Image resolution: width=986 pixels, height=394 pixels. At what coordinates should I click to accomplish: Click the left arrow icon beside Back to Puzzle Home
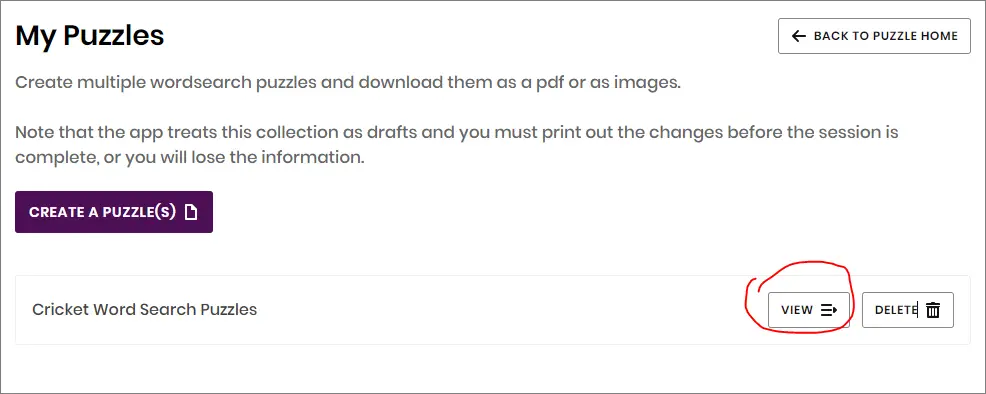799,36
